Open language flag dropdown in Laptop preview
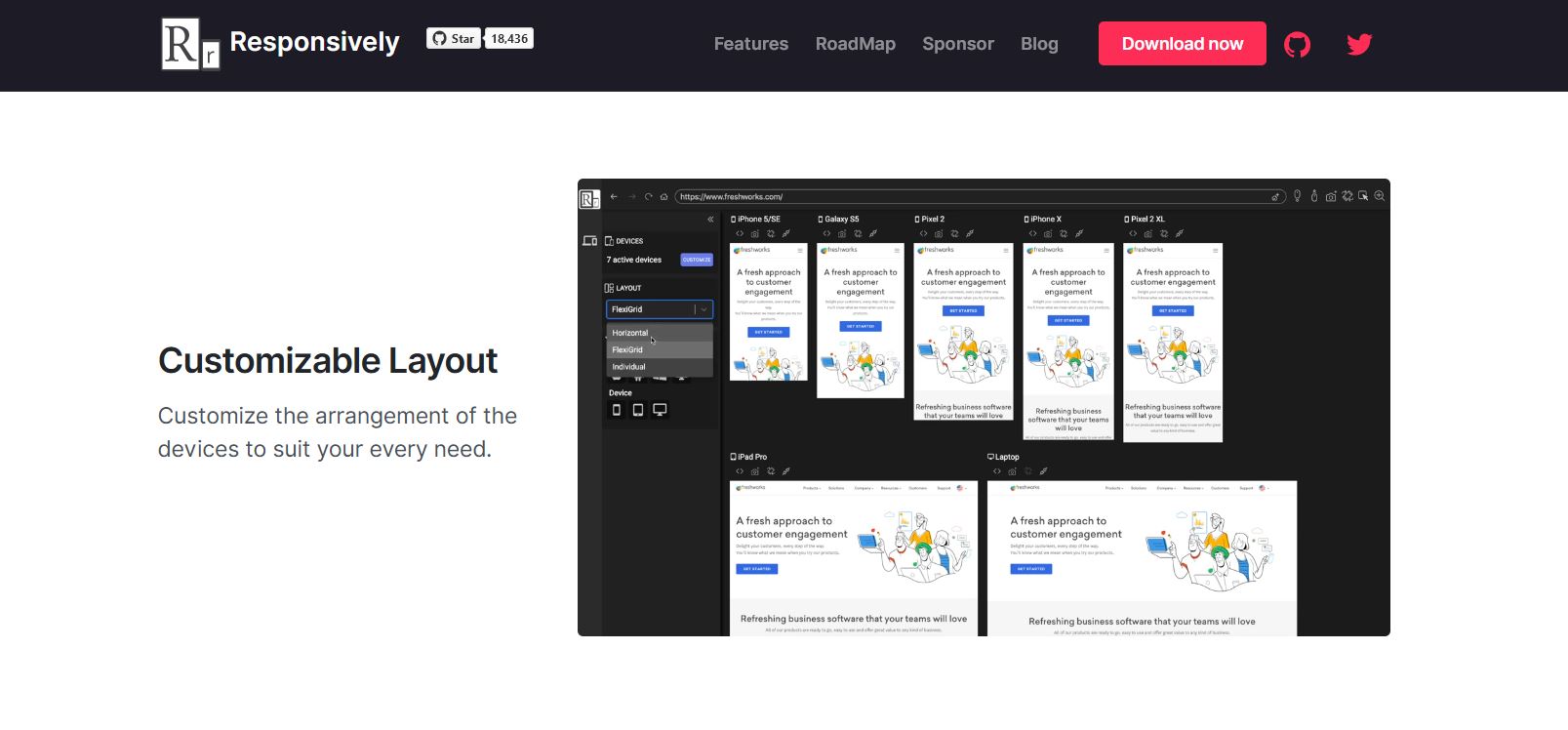Screen dimensions: 1568x730 coord(1263,488)
